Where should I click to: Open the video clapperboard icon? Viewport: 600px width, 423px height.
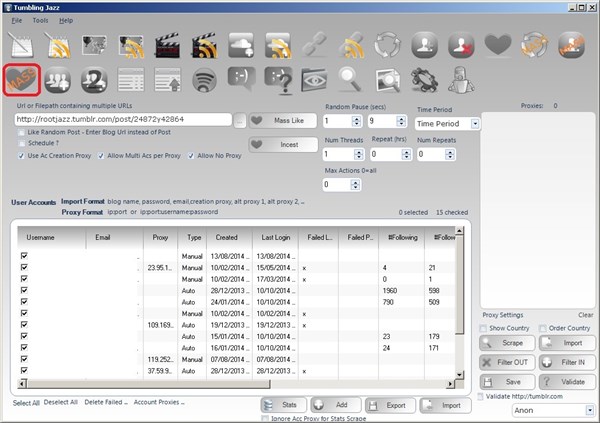[x=167, y=45]
